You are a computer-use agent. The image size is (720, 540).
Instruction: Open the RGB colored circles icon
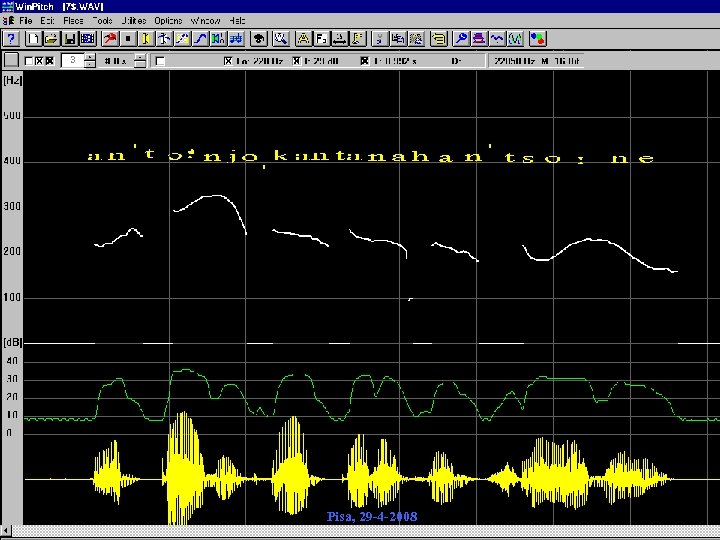tap(538, 39)
